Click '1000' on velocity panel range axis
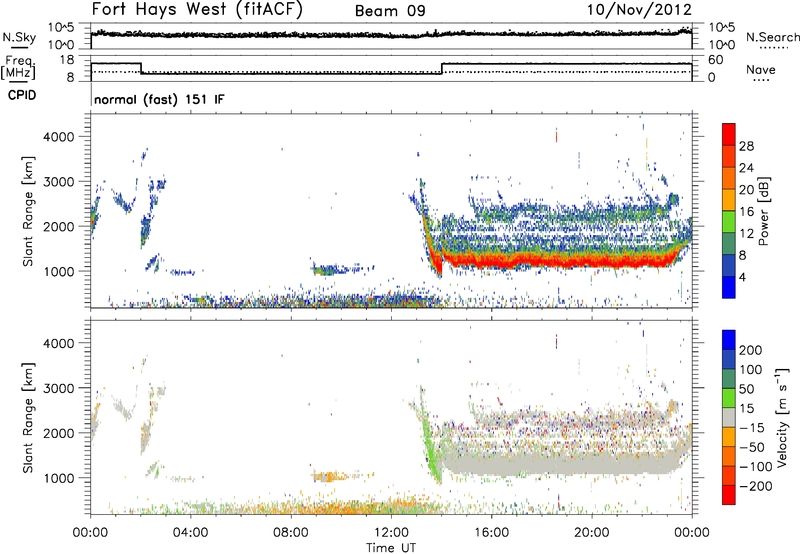 pos(58,478)
